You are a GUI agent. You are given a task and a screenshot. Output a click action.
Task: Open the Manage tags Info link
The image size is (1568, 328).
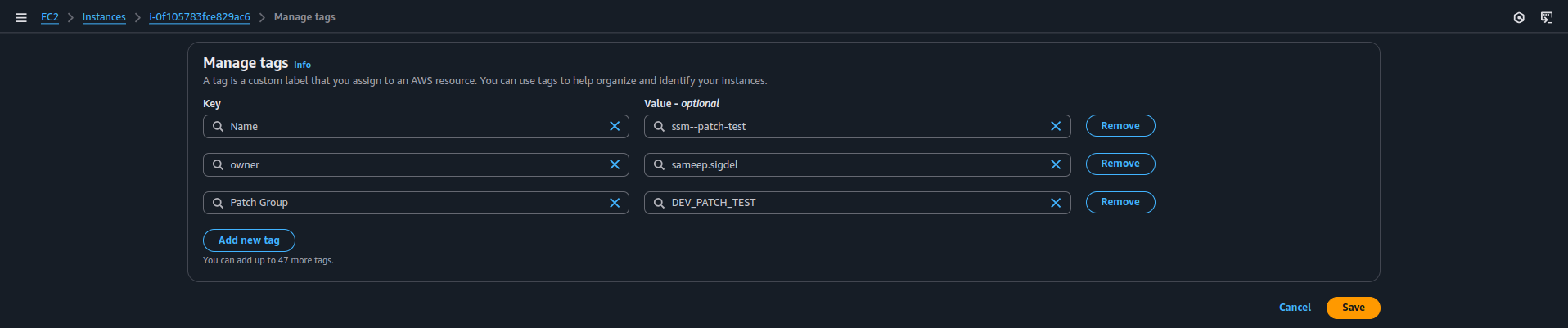click(302, 65)
